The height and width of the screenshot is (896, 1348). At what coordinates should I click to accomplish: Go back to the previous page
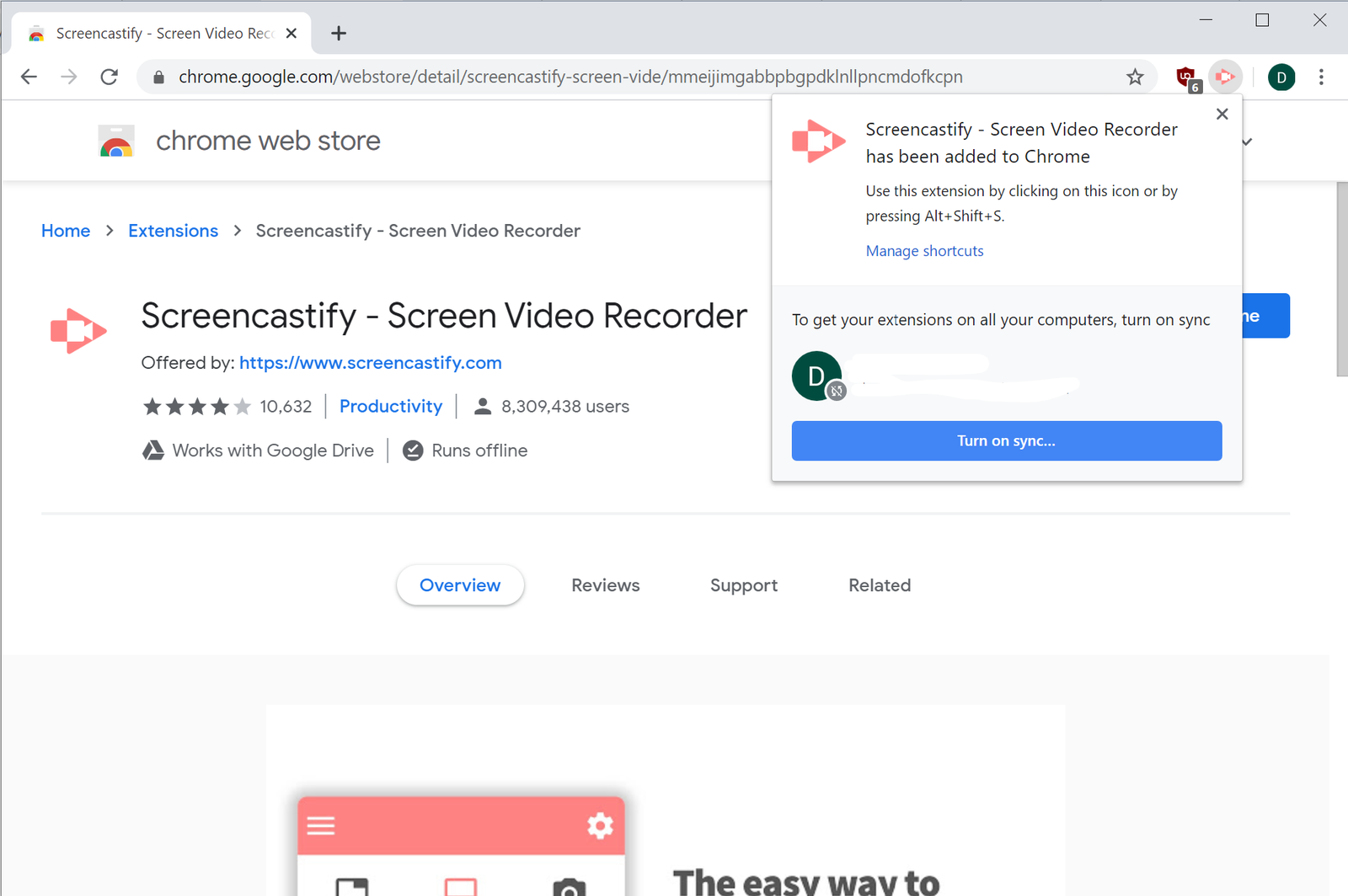tap(29, 77)
